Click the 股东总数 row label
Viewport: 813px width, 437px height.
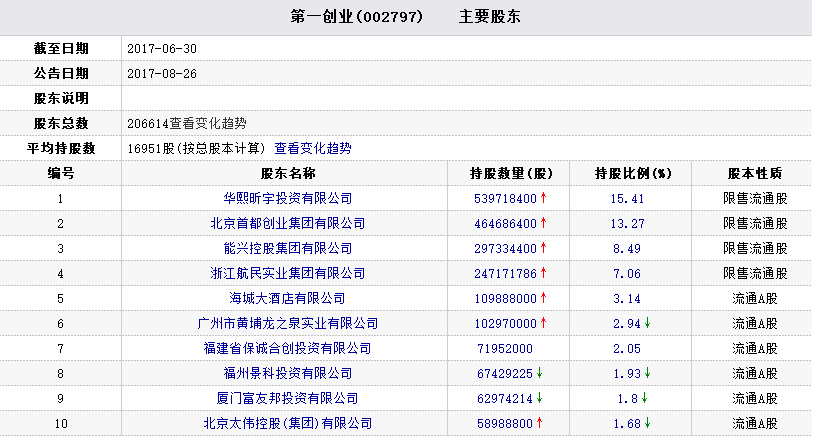[61, 124]
